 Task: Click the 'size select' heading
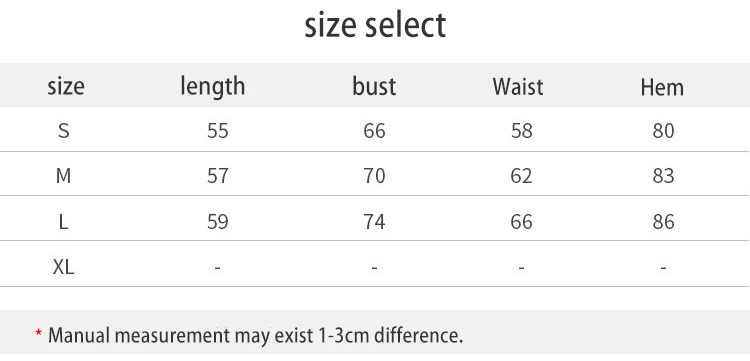coord(375,26)
